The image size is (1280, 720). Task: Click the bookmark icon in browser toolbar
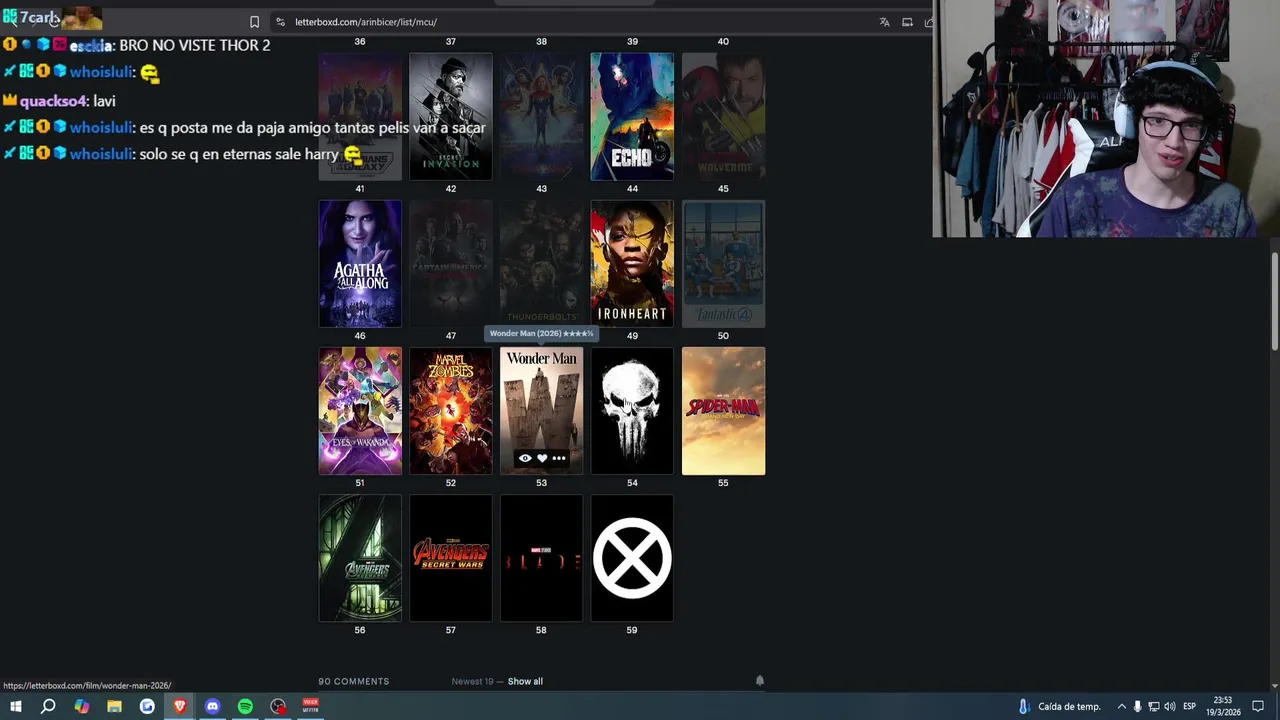pyautogui.click(x=254, y=22)
